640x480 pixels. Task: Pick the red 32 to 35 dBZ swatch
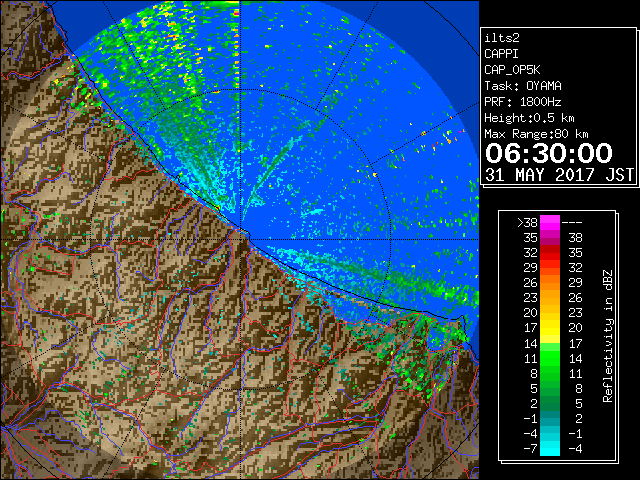tap(550, 253)
